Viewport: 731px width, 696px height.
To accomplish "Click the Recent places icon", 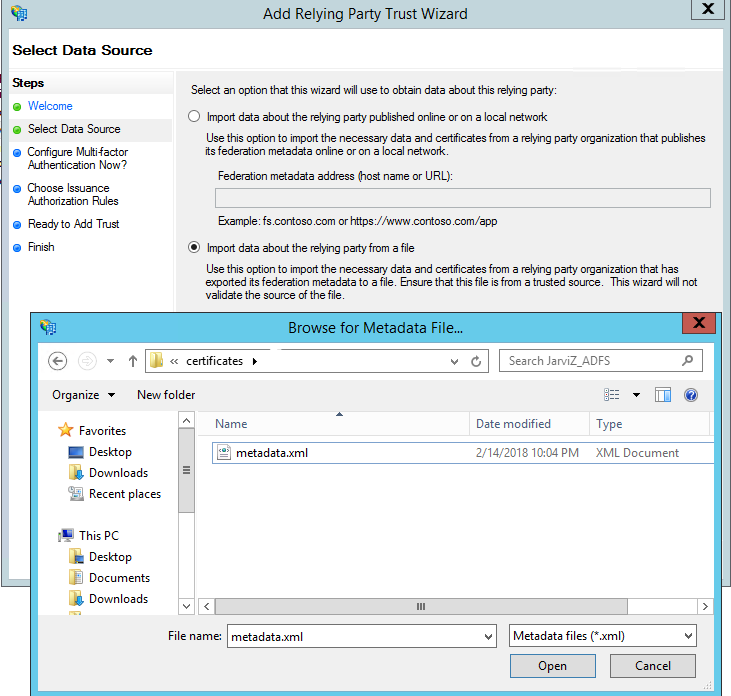I will coord(76,493).
